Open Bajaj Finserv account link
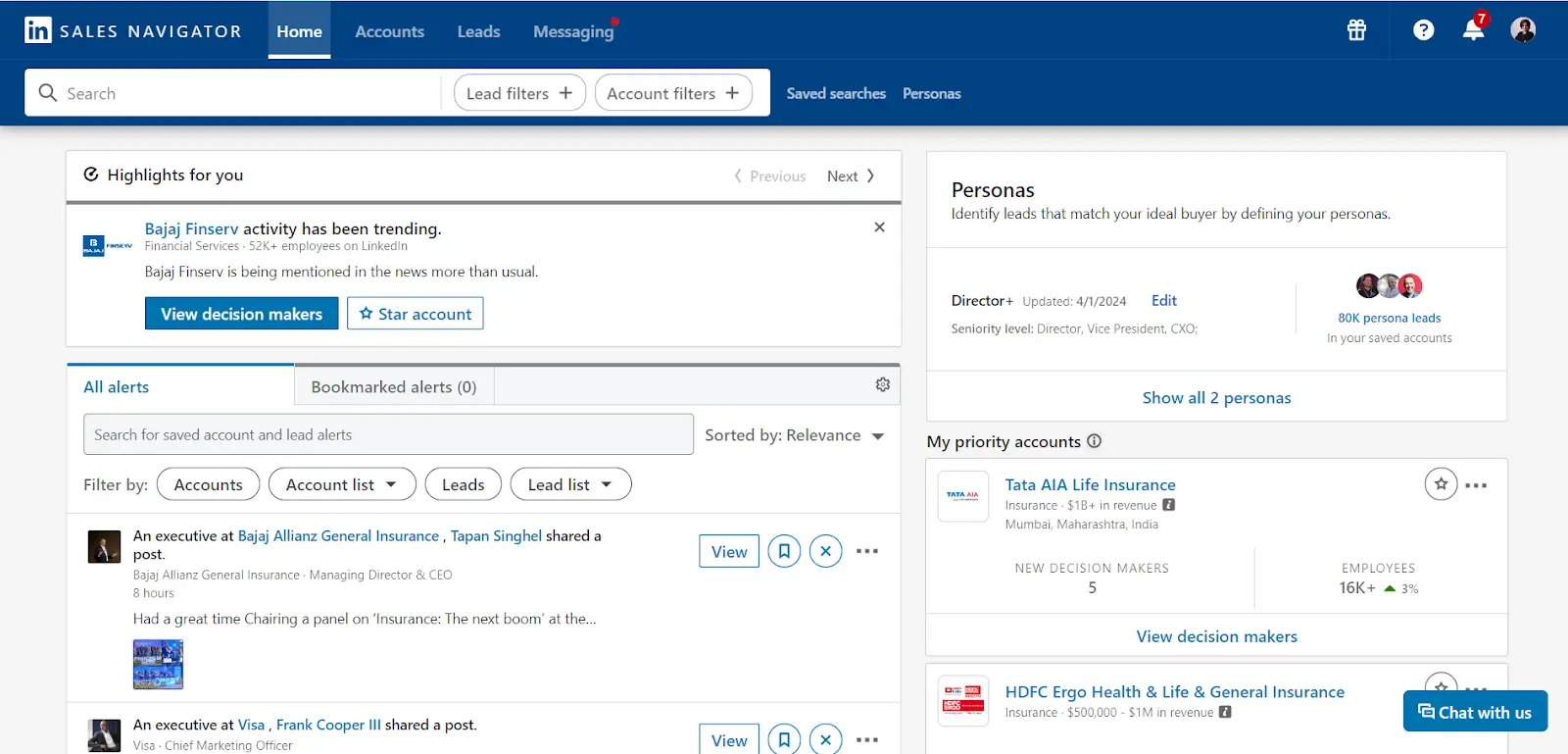Viewport: 1568px width, 754px height. 191,228
